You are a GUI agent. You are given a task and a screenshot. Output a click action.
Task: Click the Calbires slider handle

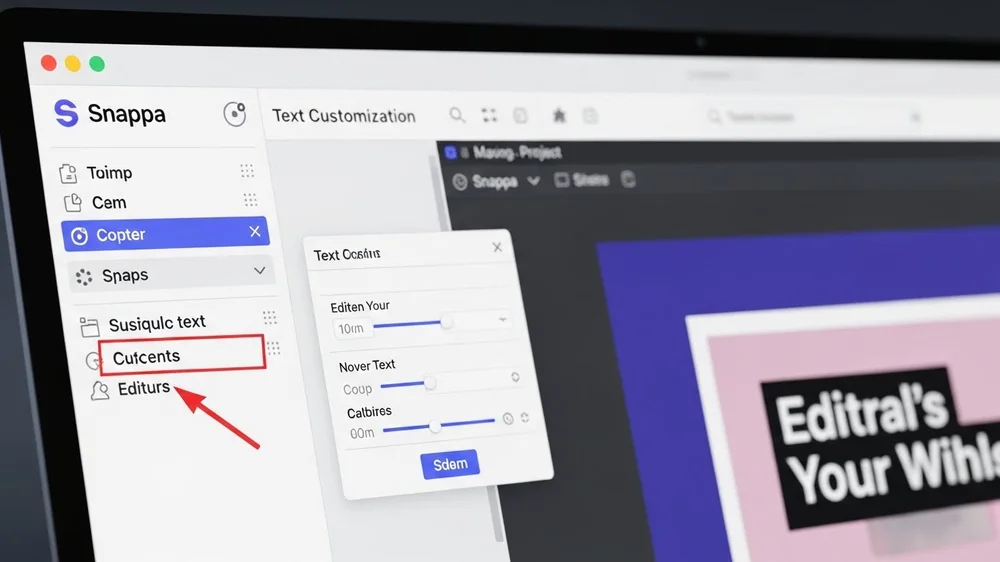[435, 426]
